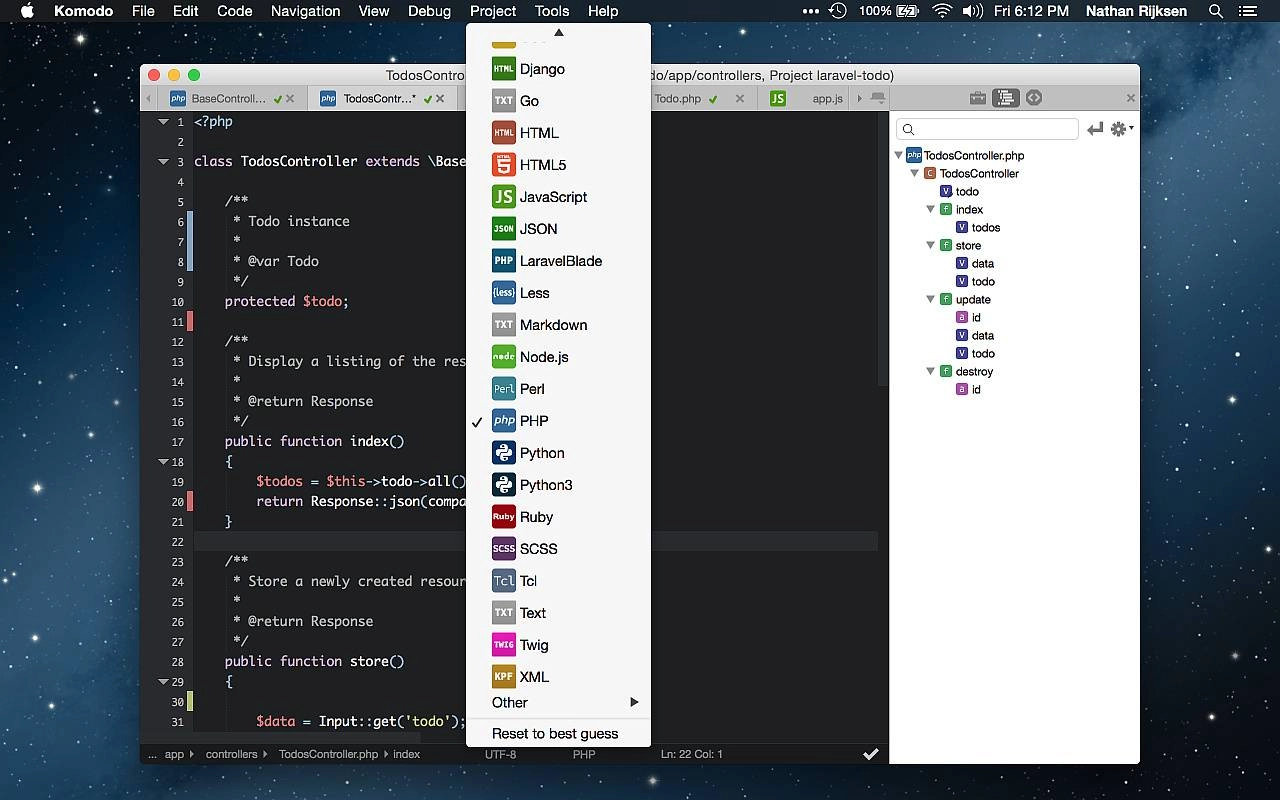Choose Ruby from the language menu

pos(558,517)
